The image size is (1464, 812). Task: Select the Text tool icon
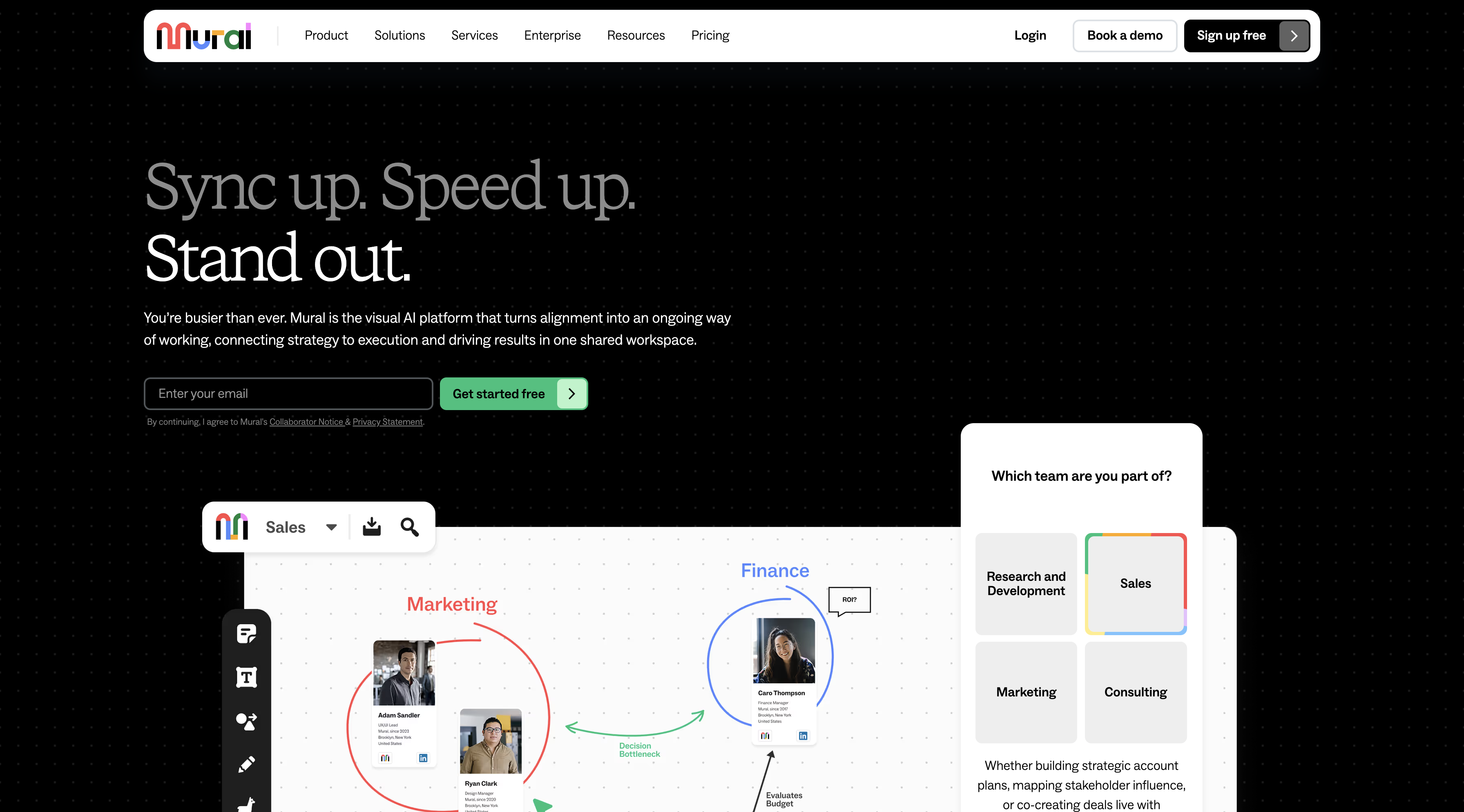(246, 677)
